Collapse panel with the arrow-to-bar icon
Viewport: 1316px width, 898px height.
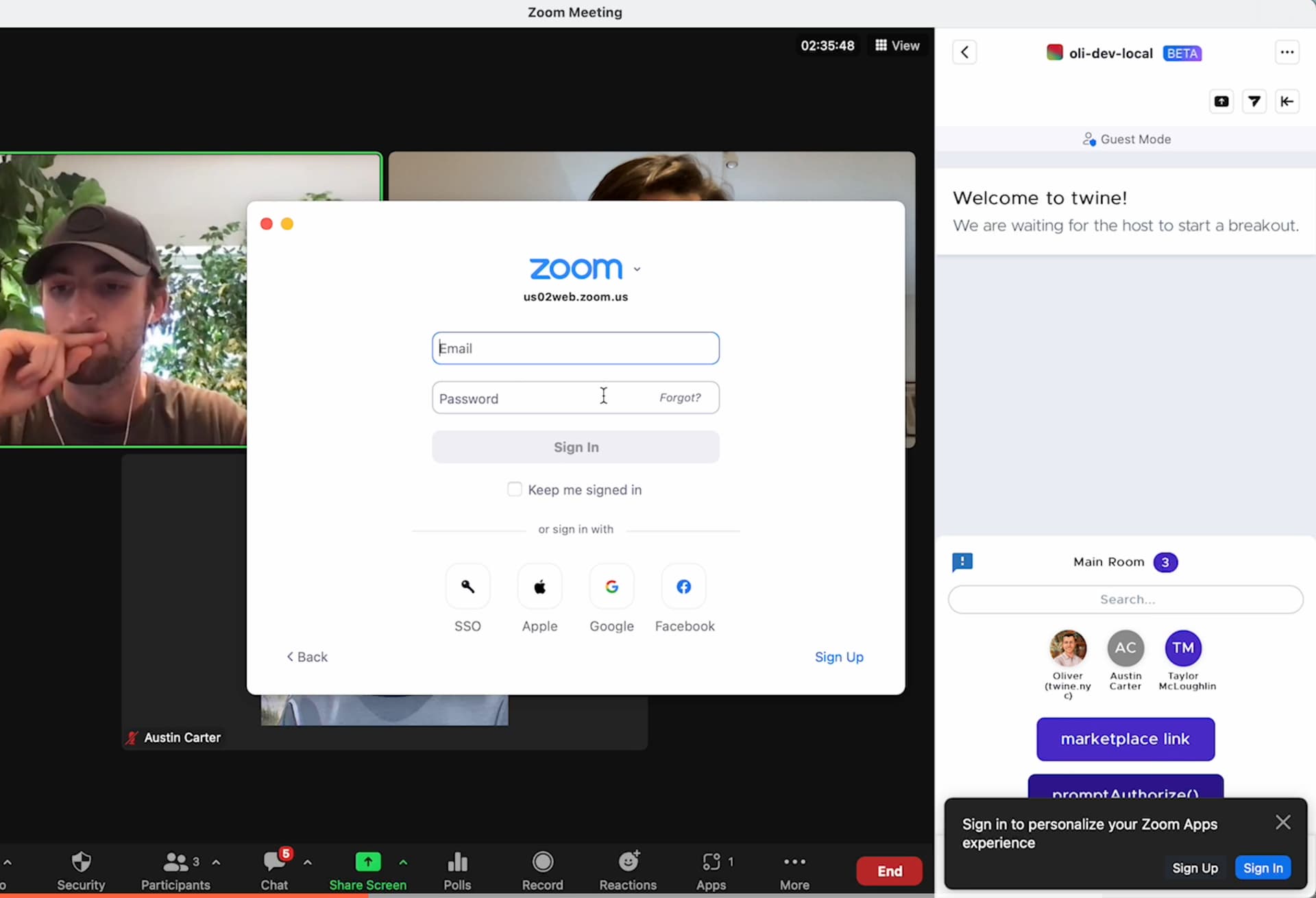pos(1287,101)
